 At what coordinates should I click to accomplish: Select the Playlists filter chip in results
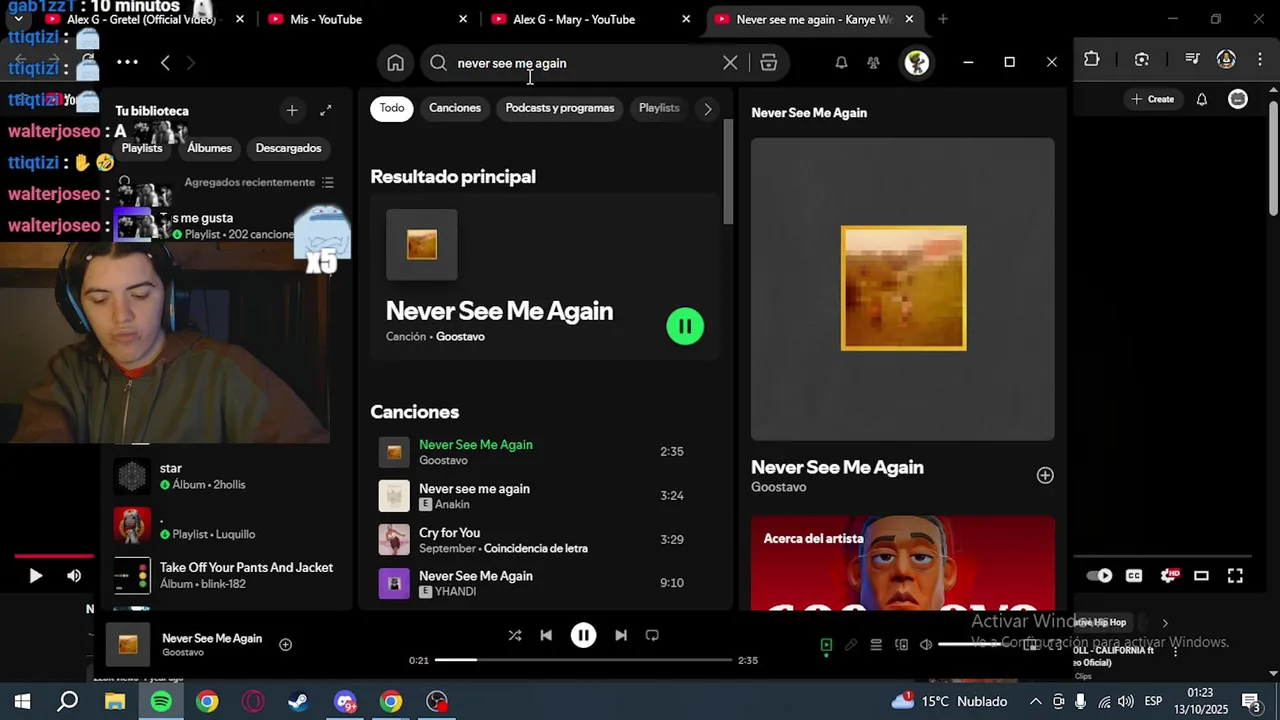(659, 108)
